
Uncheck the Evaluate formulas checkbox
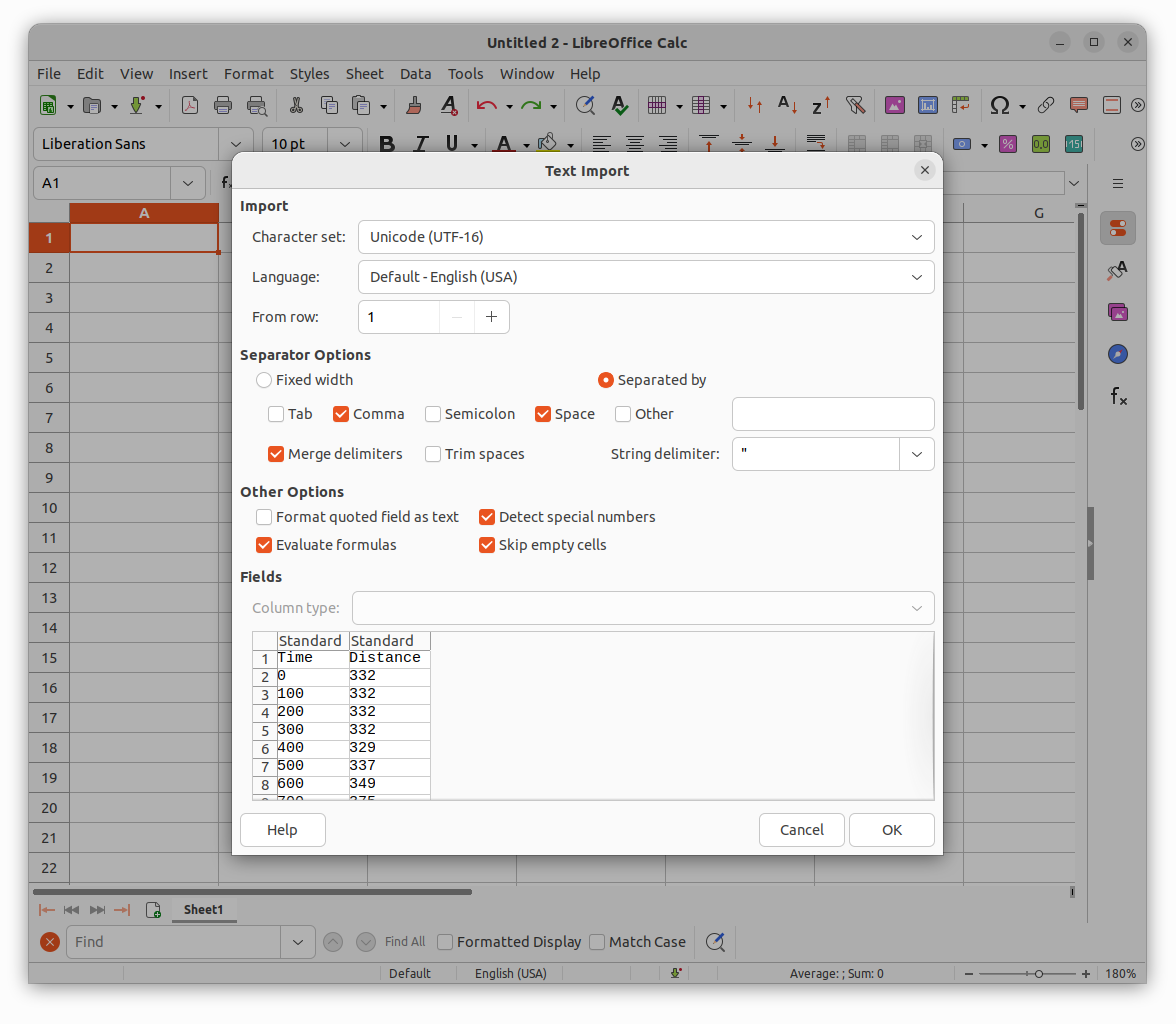[264, 545]
